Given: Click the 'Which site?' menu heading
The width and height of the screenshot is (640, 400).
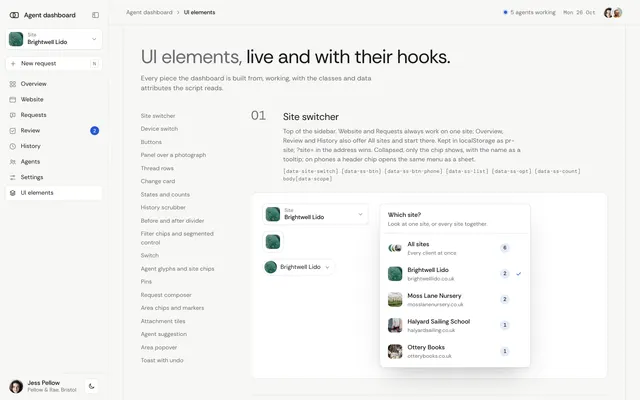Looking at the screenshot, I should point(404,215).
